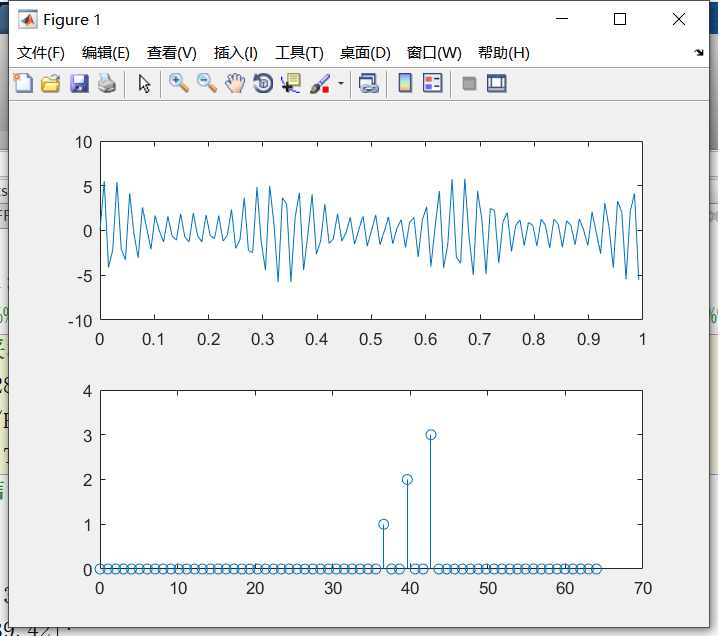Viewport: 718px width, 636px height.
Task: Select the Pan hand tool
Action: 235,84
